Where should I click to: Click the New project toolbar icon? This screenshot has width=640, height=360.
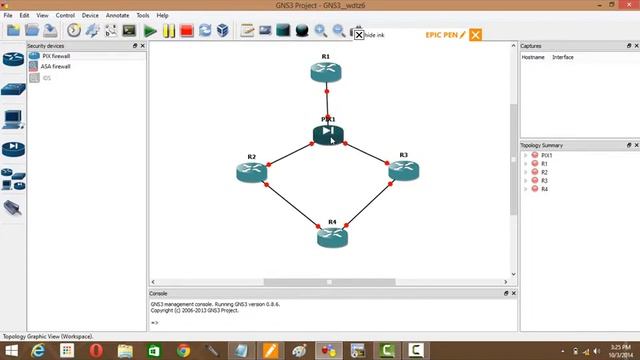point(13,31)
